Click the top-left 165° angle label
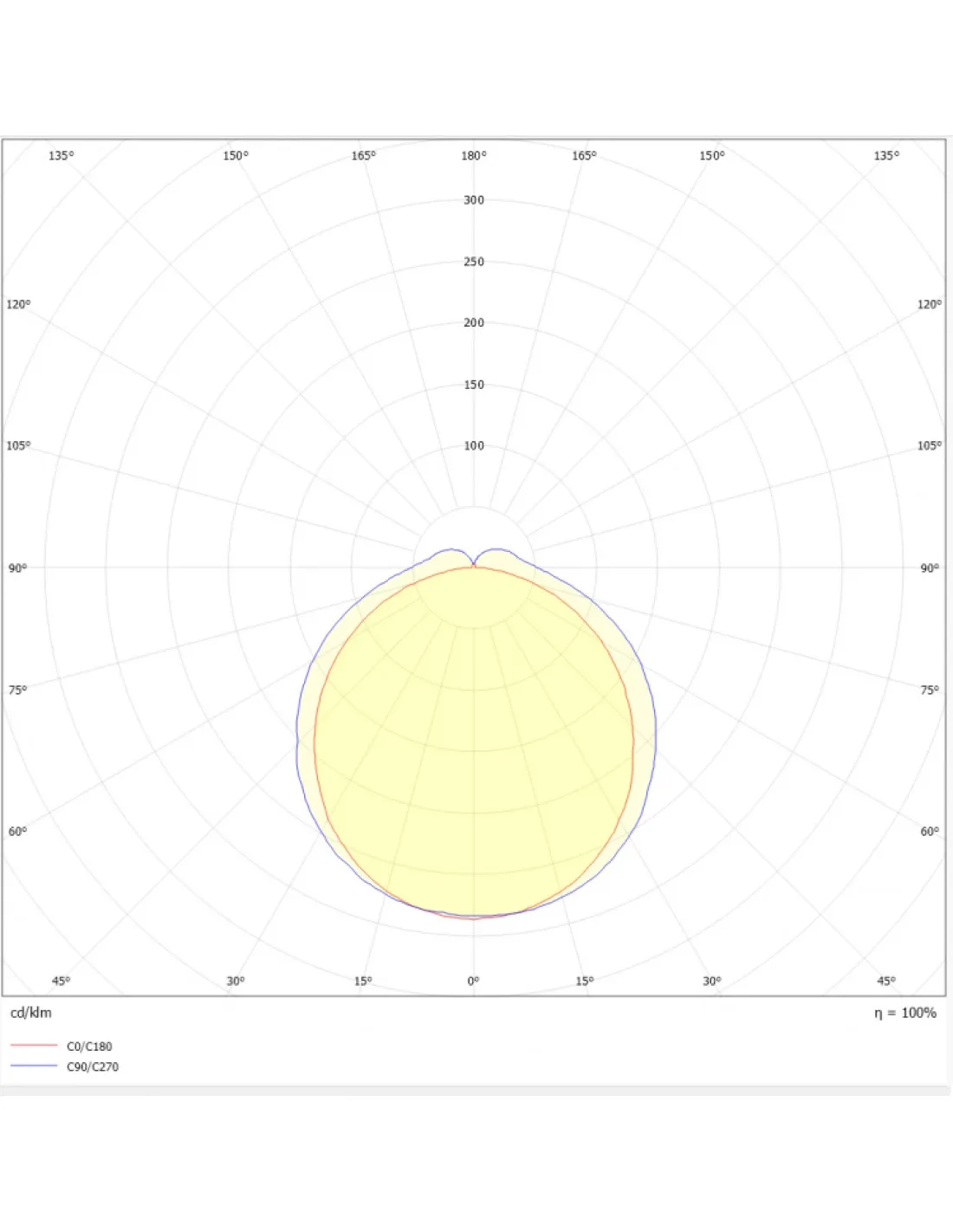953x1232 pixels. click(x=364, y=156)
